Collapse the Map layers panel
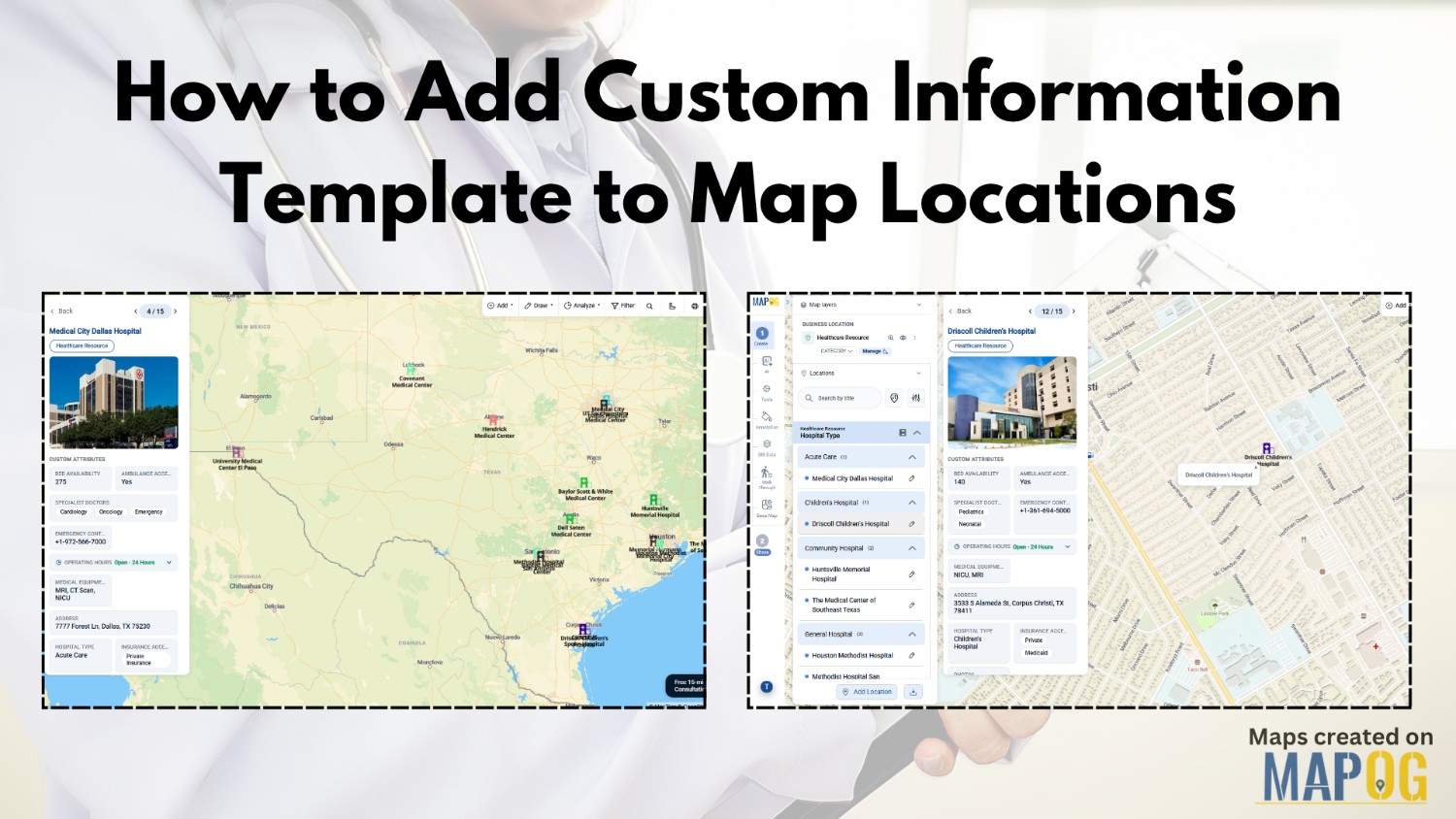Image resolution: width=1456 pixels, height=819 pixels. [x=919, y=305]
